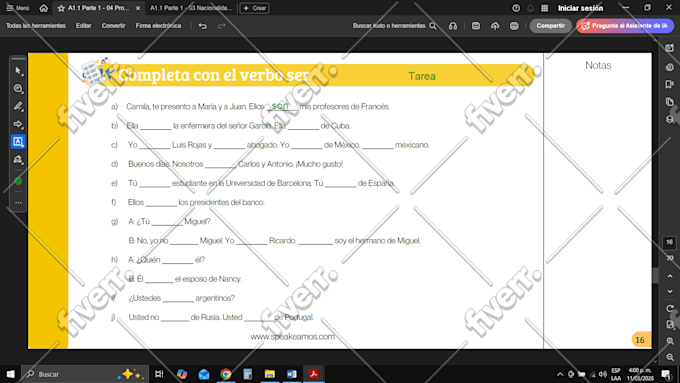Click the headphones read-aloud icon
The width and height of the screenshot is (680, 383).
(x=453, y=26)
